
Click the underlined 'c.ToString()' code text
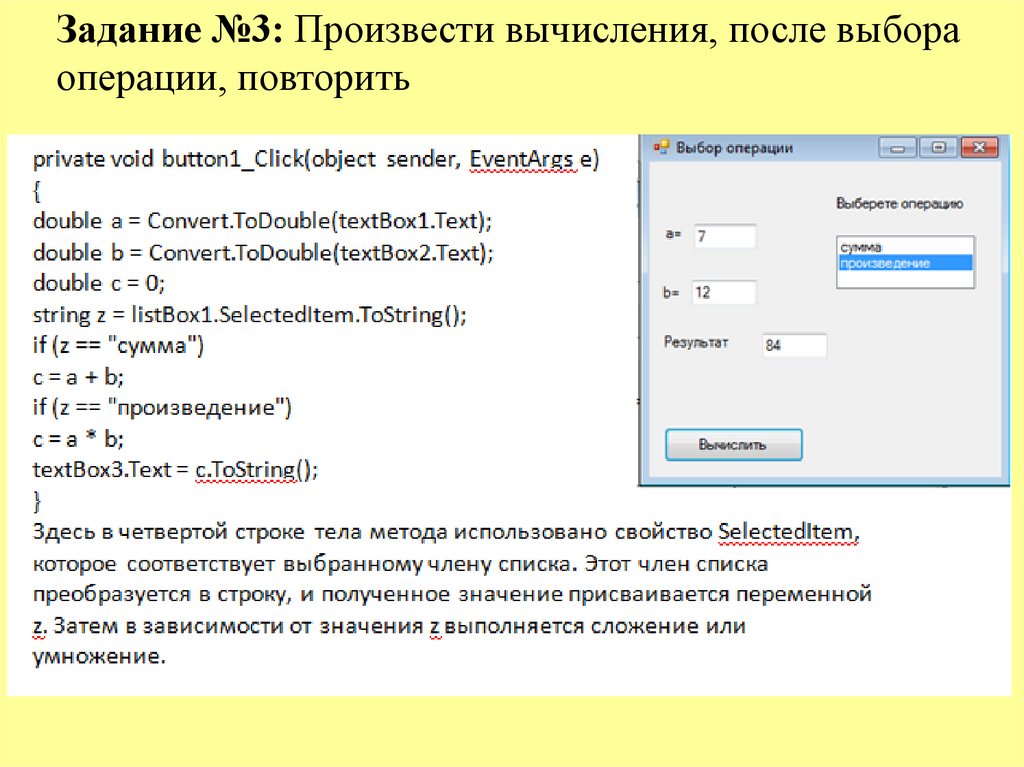click(255, 469)
